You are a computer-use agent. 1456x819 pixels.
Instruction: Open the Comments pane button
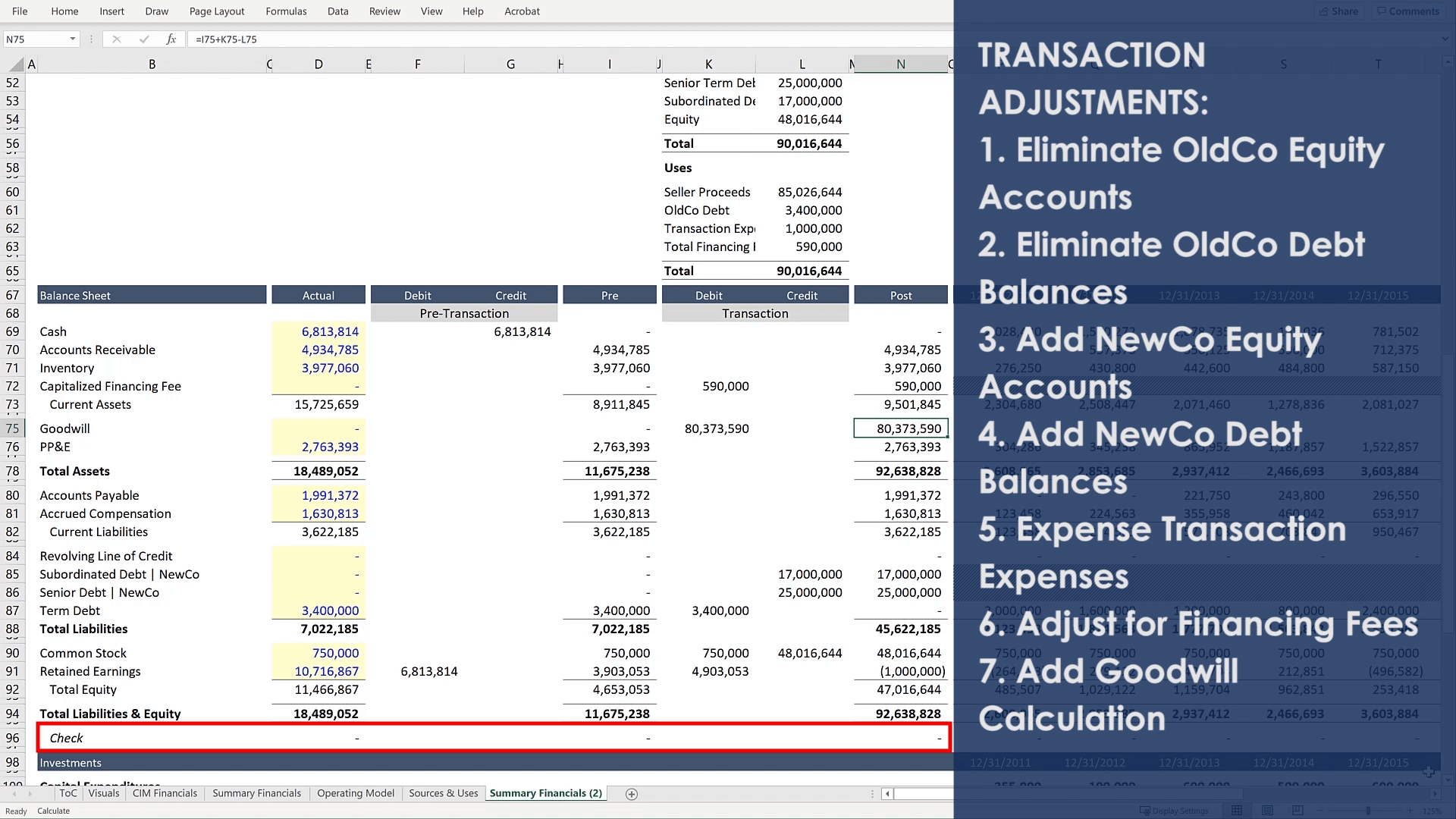[1407, 11]
